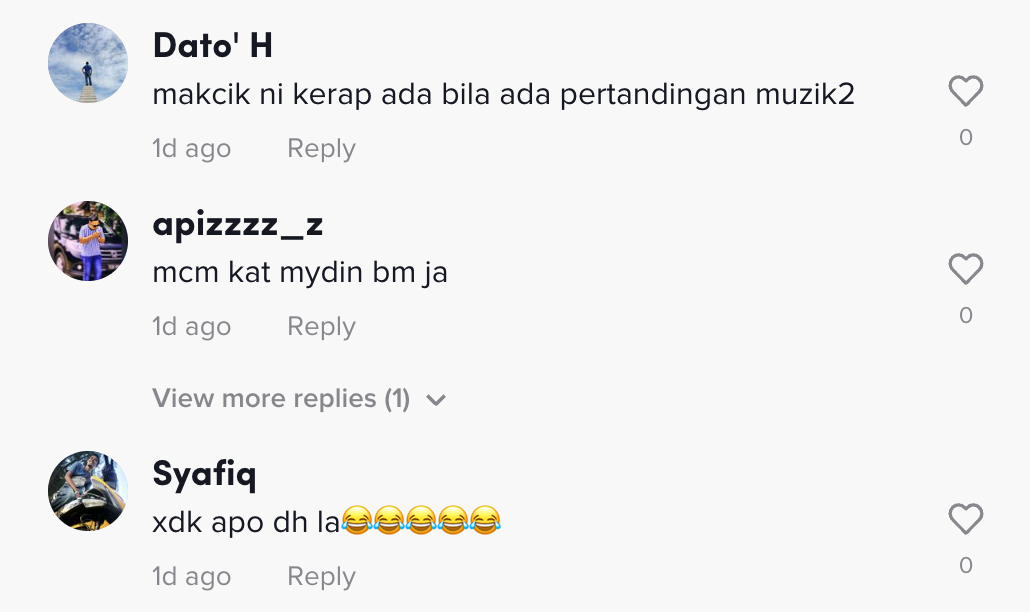Reply to Dato' H's comment

click(321, 149)
